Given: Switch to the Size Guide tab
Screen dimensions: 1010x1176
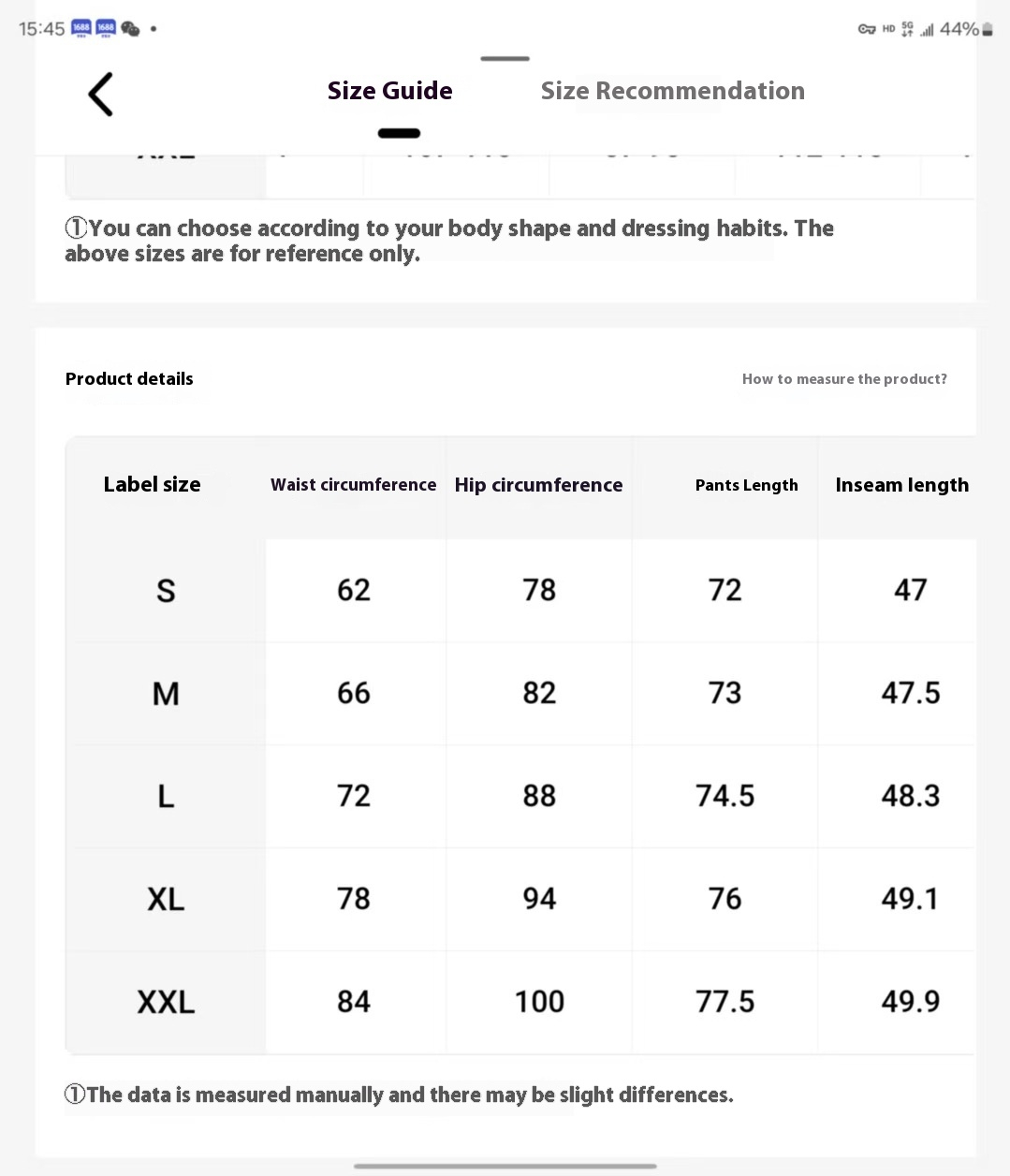Looking at the screenshot, I should [389, 91].
